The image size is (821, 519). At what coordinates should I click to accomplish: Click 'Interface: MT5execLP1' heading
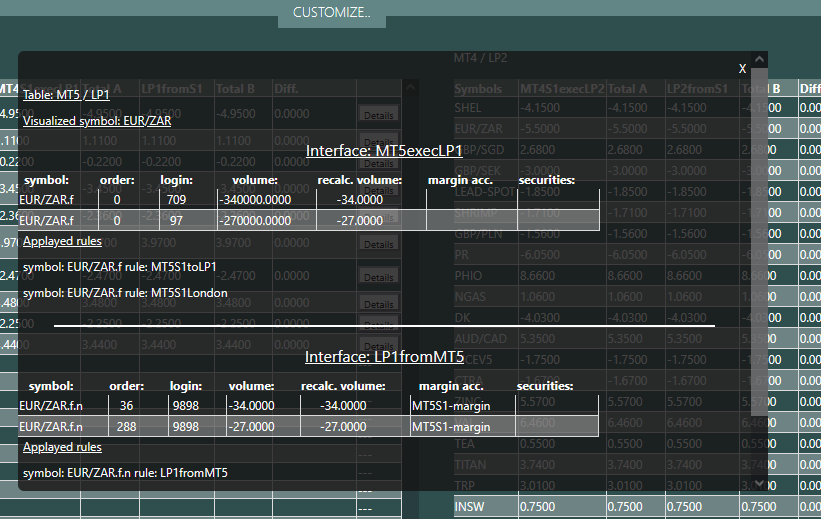click(x=384, y=151)
